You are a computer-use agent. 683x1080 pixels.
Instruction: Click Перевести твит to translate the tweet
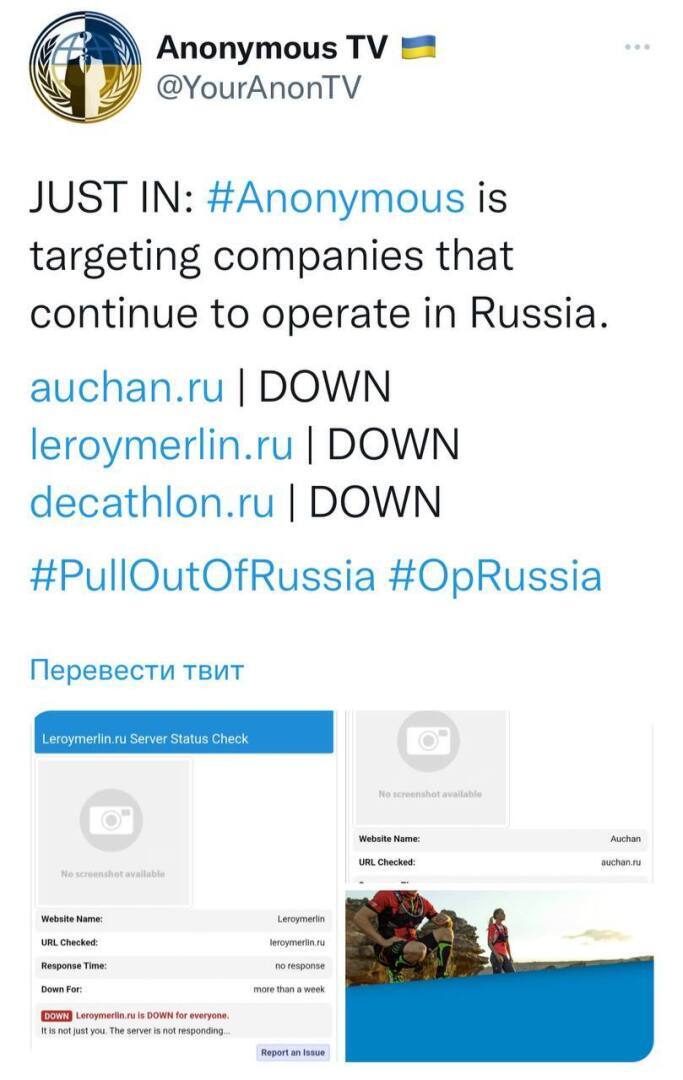pyautogui.click(x=137, y=669)
